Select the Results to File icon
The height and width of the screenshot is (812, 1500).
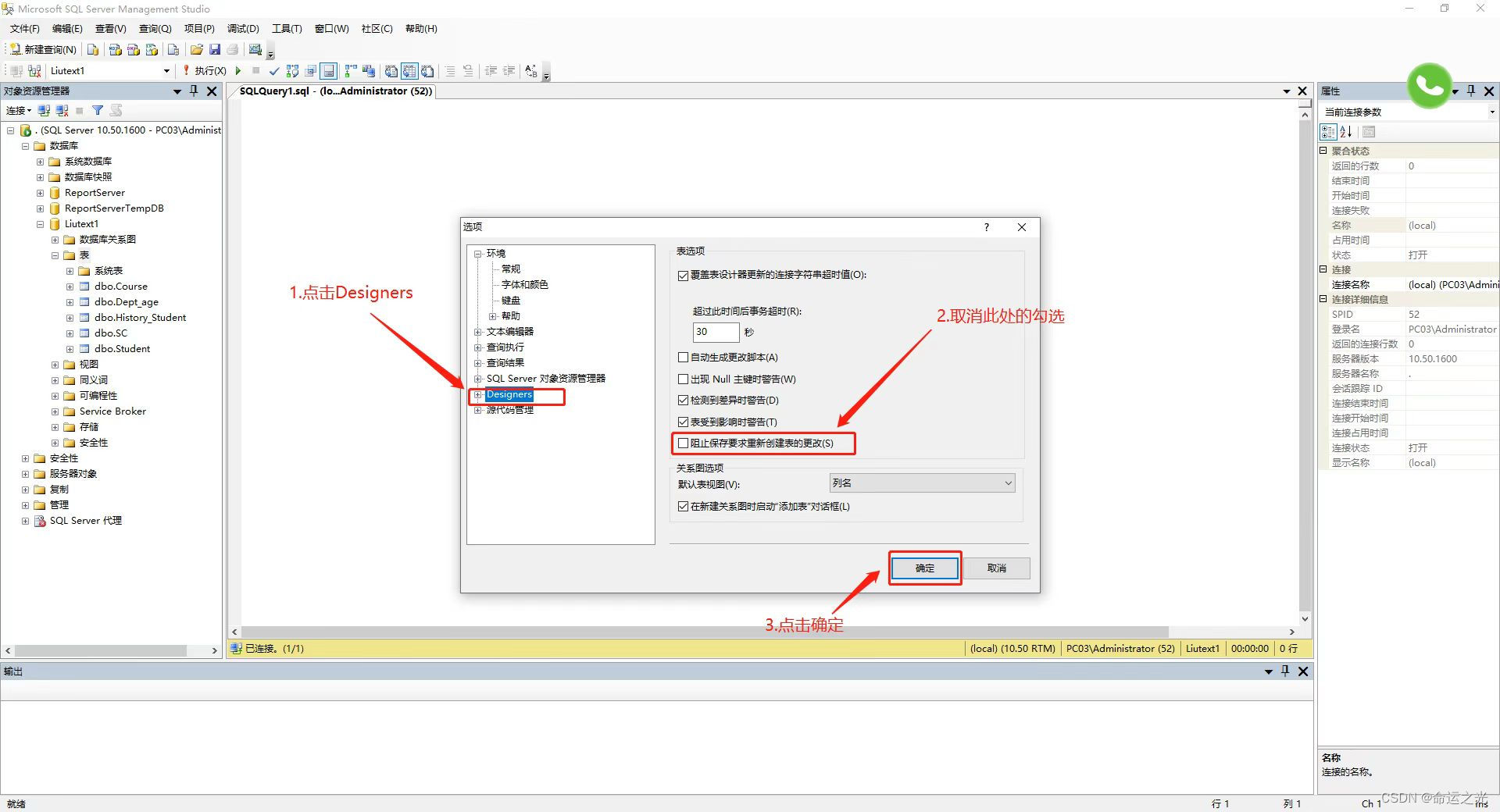click(427, 71)
